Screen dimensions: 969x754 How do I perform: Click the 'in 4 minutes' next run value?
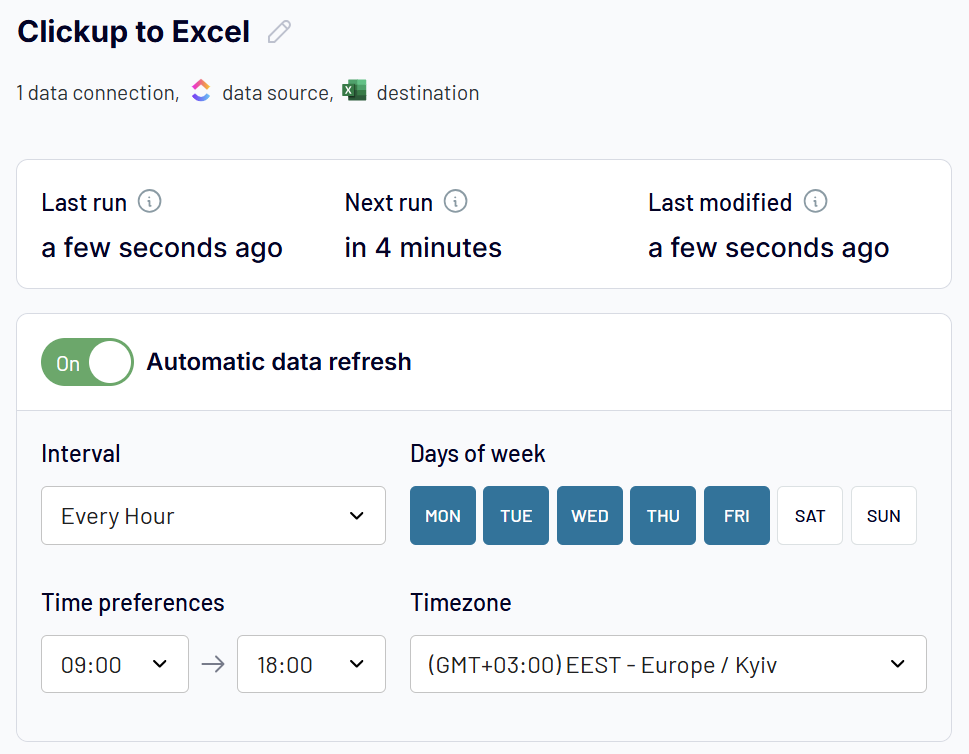click(423, 248)
